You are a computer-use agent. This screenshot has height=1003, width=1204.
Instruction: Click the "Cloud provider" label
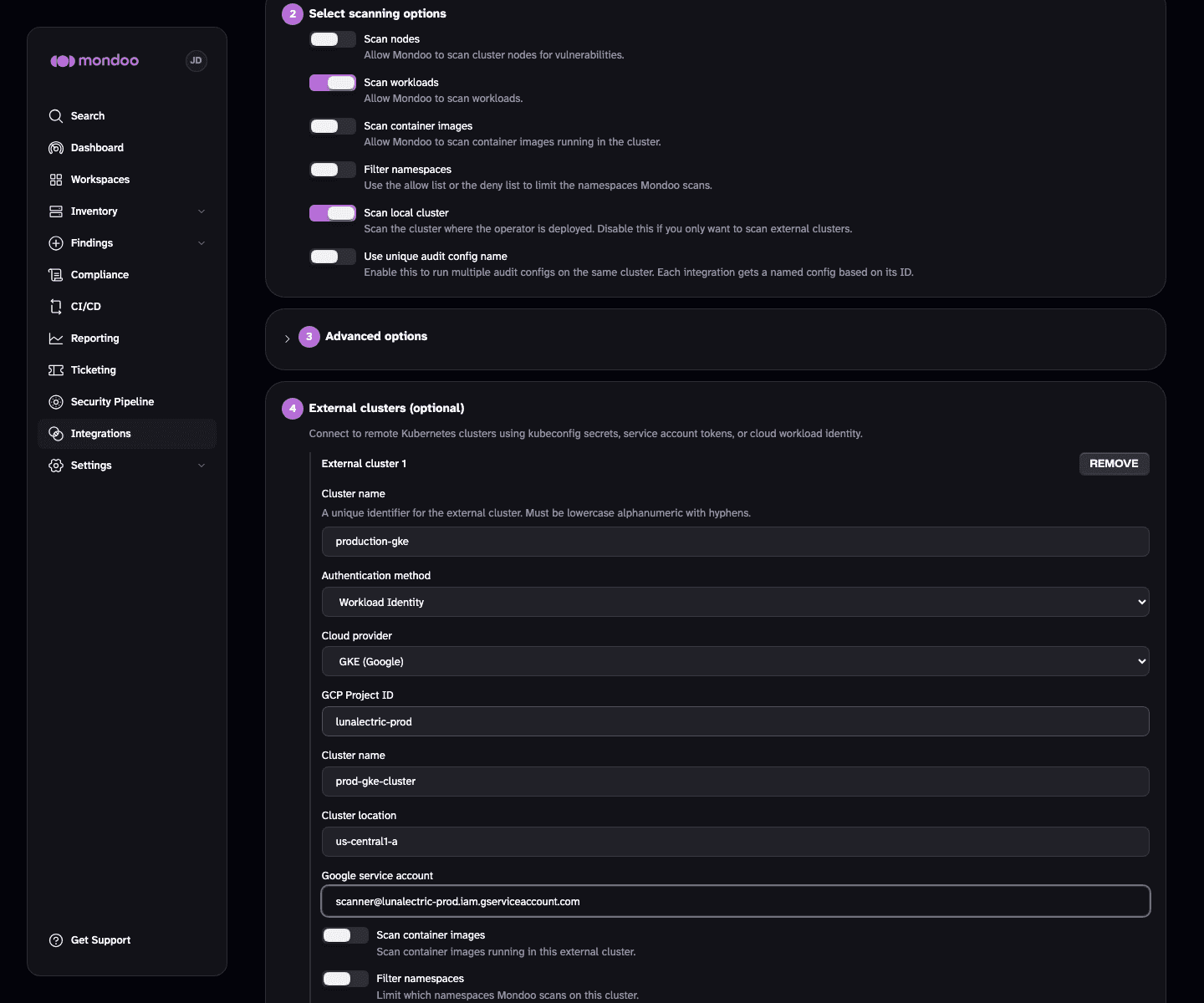click(x=357, y=636)
